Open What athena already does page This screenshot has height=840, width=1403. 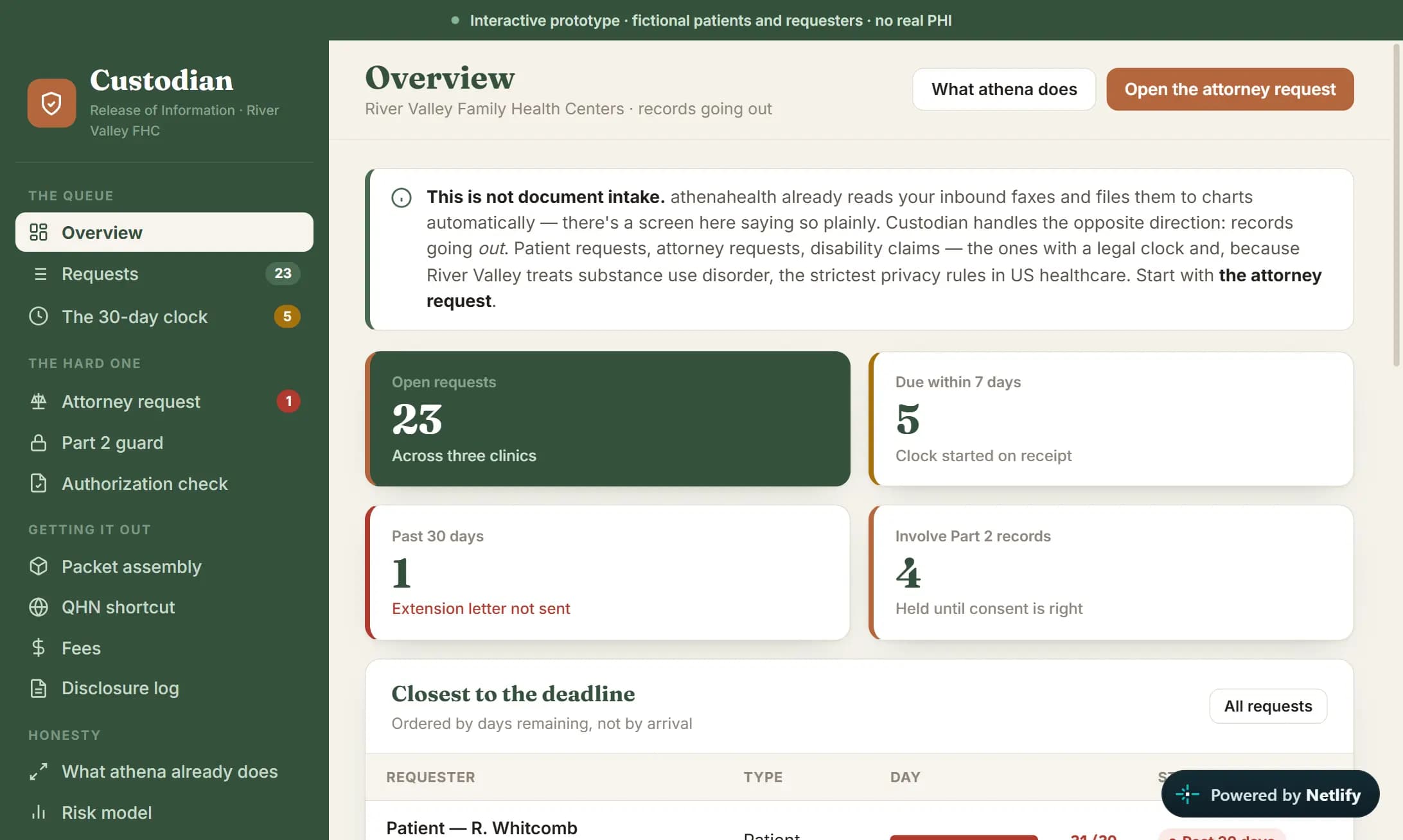tap(164, 771)
